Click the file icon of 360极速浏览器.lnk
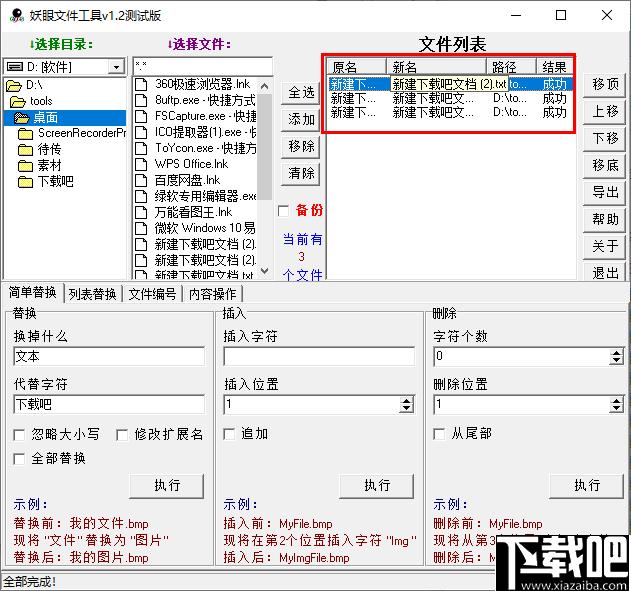This screenshot has width=631, height=591. pyautogui.click(x=141, y=84)
